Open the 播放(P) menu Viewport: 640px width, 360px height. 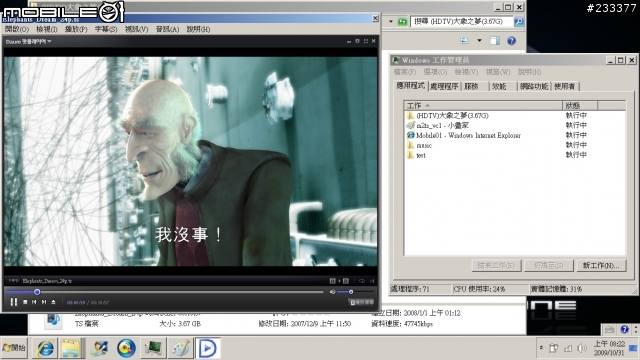point(76,29)
